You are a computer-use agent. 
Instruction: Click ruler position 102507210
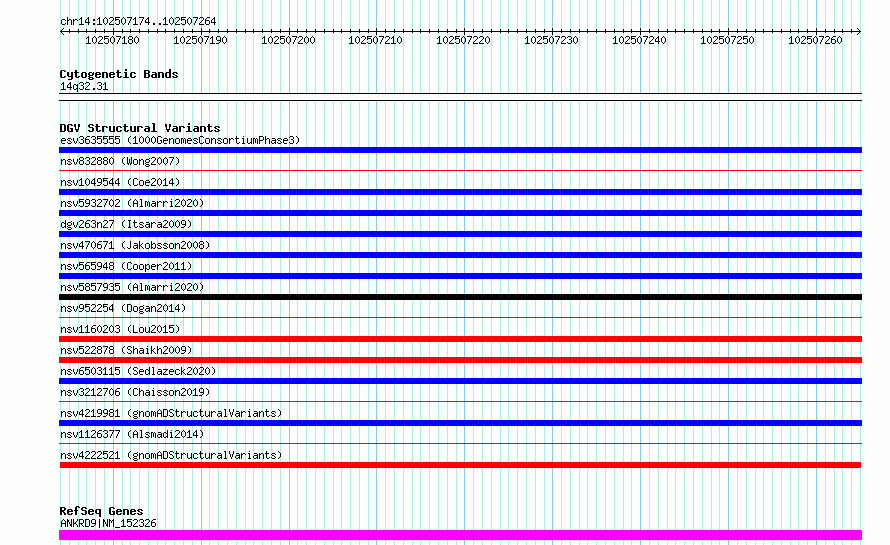point(375,40)
